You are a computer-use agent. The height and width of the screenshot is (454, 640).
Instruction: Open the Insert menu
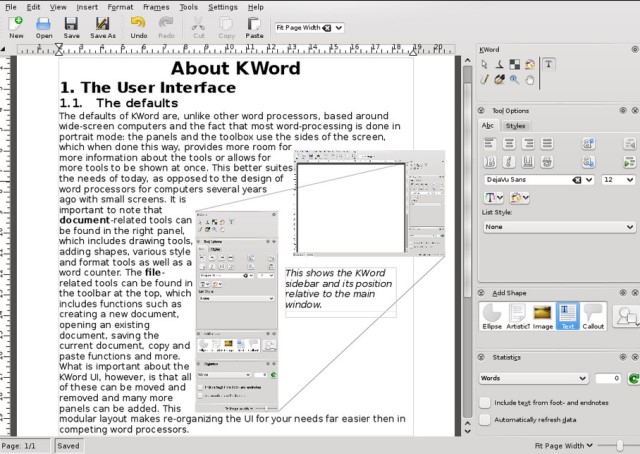pyautogui.click(x=87, y=7)
